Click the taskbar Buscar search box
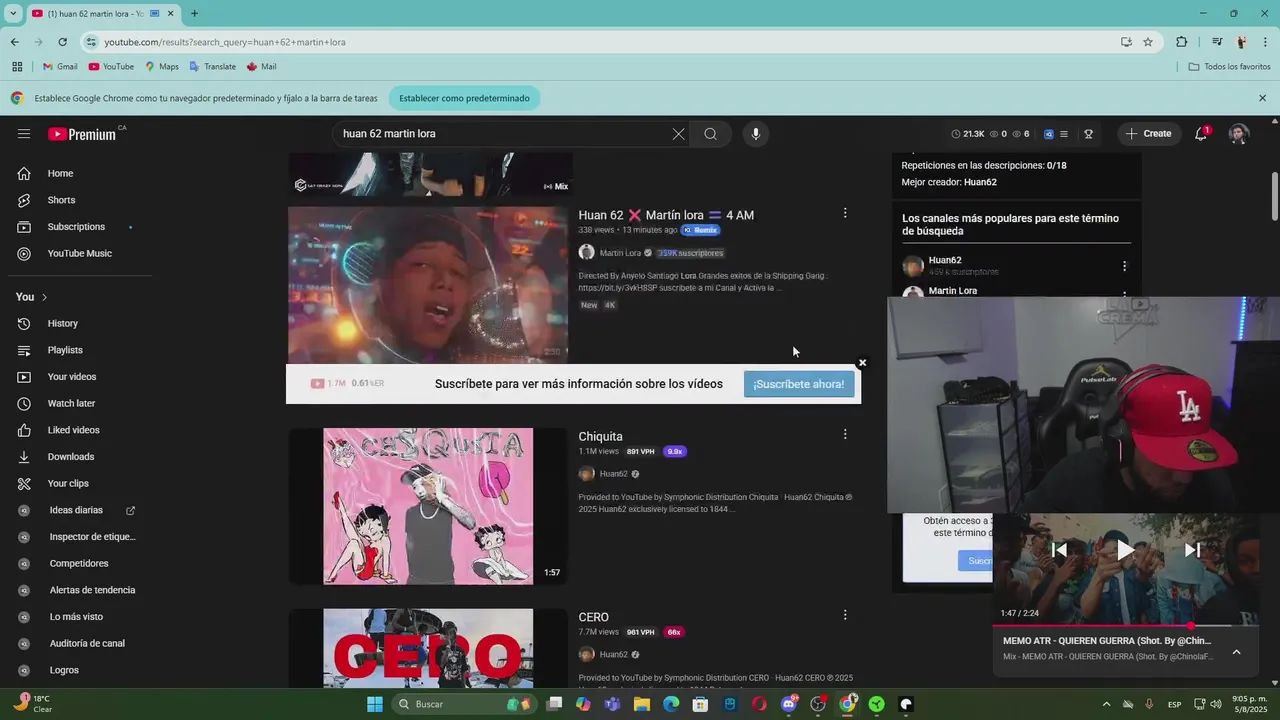1280x720 pixels. (x=463, y=705)
